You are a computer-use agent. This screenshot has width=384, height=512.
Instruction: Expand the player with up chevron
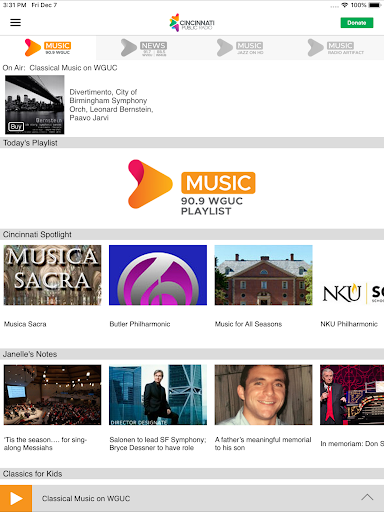367,498
